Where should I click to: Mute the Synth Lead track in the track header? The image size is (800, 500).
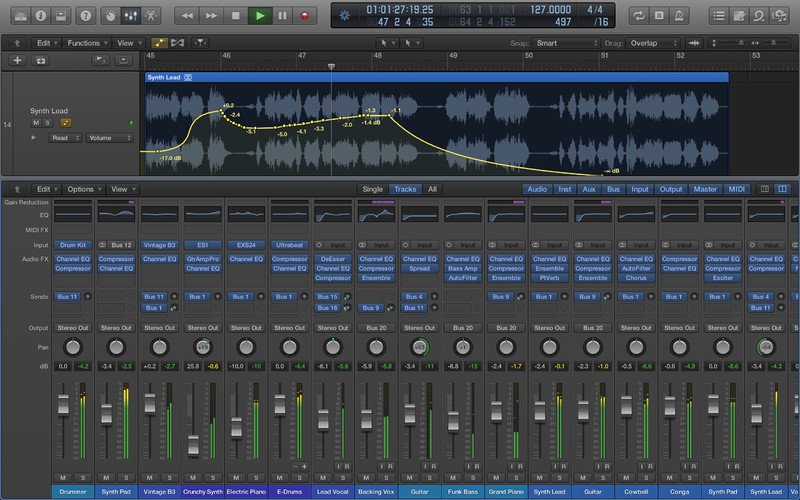pyautogui.click(x=35, y=123)
